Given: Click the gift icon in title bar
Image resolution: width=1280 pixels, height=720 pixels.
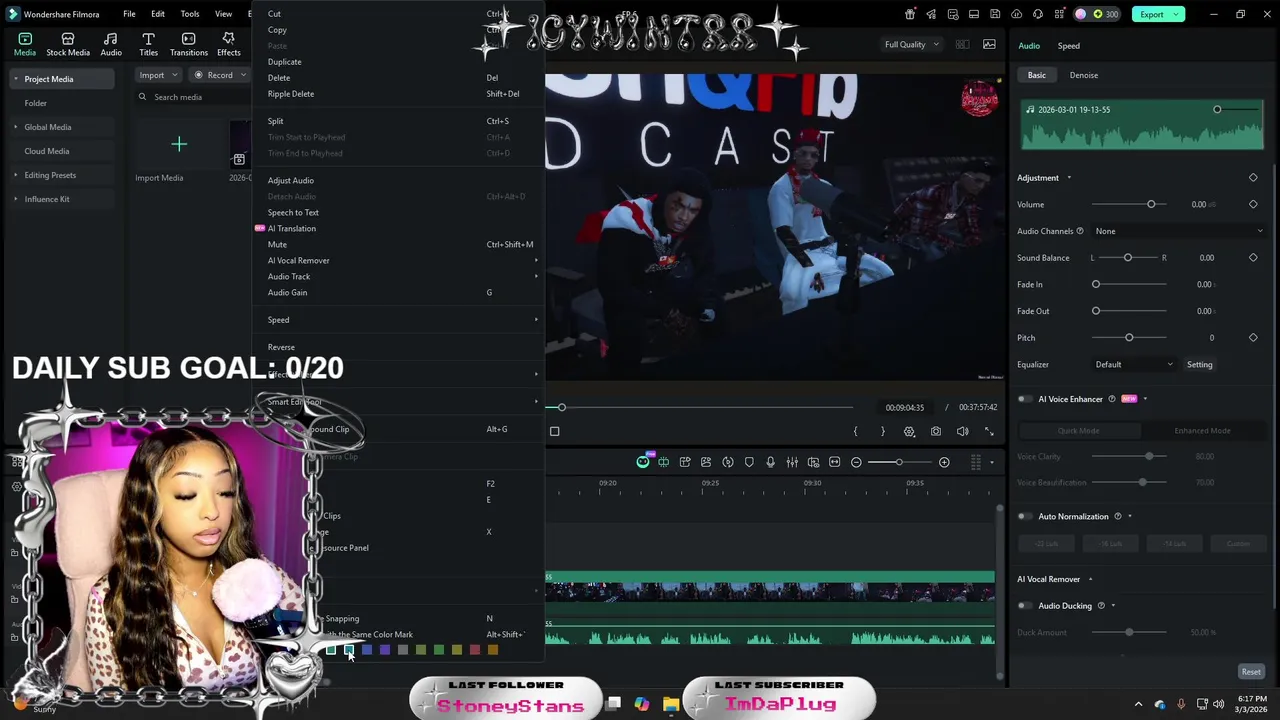Looking at the screenshot, I should tap(909, 14).
